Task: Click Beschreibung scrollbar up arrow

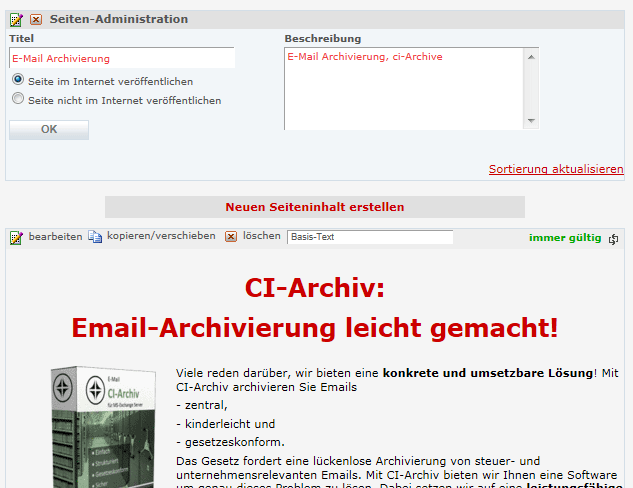Action: pos(531,57)
